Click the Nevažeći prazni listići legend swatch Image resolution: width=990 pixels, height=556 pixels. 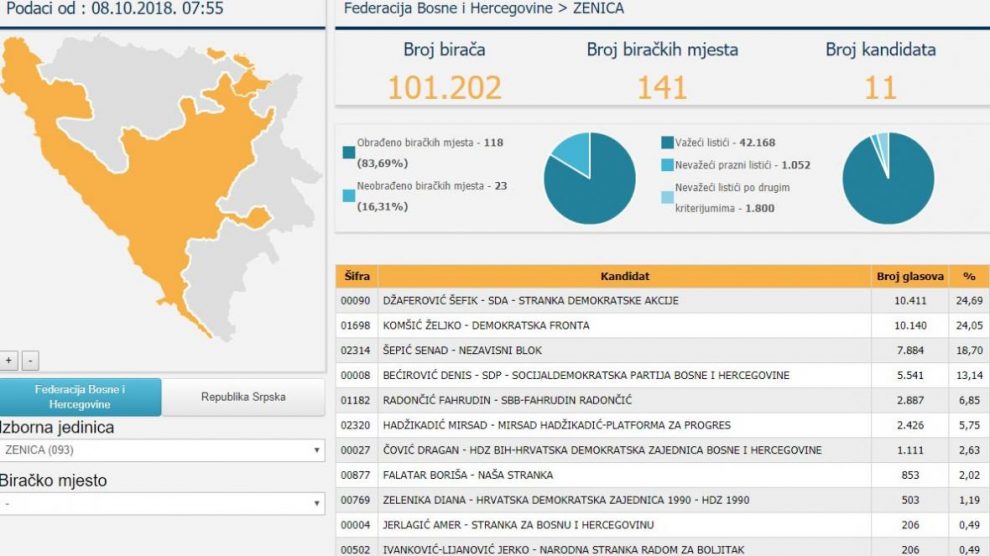pos(667,165)
